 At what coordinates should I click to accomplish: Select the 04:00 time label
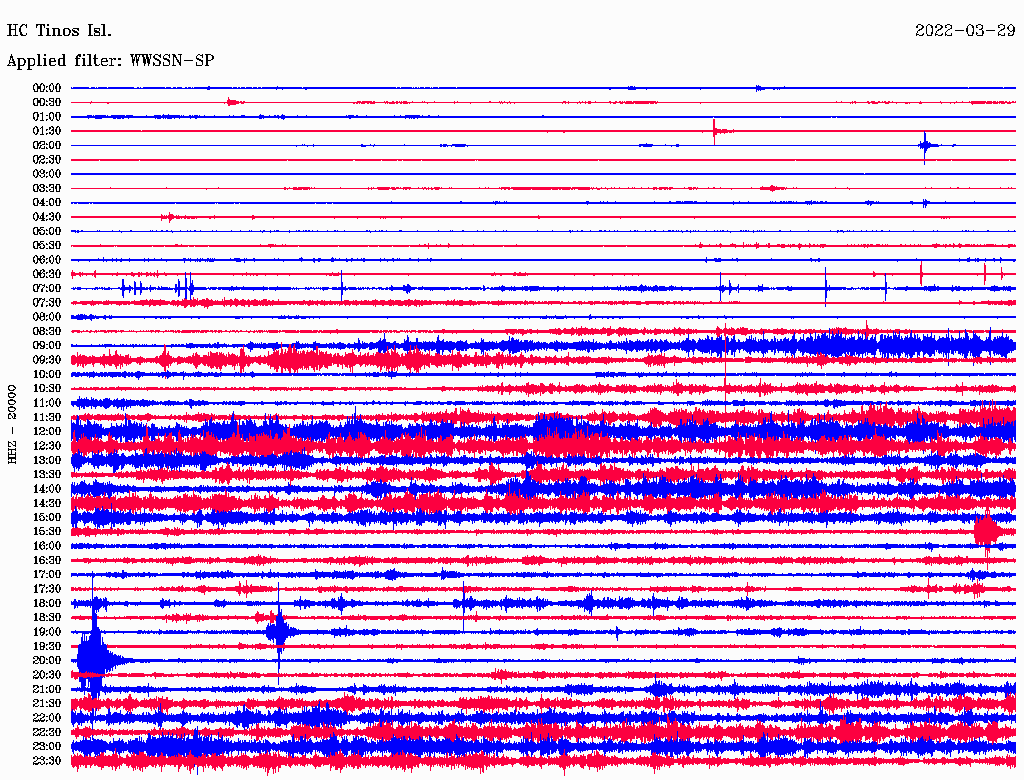(x=47, y=203)
